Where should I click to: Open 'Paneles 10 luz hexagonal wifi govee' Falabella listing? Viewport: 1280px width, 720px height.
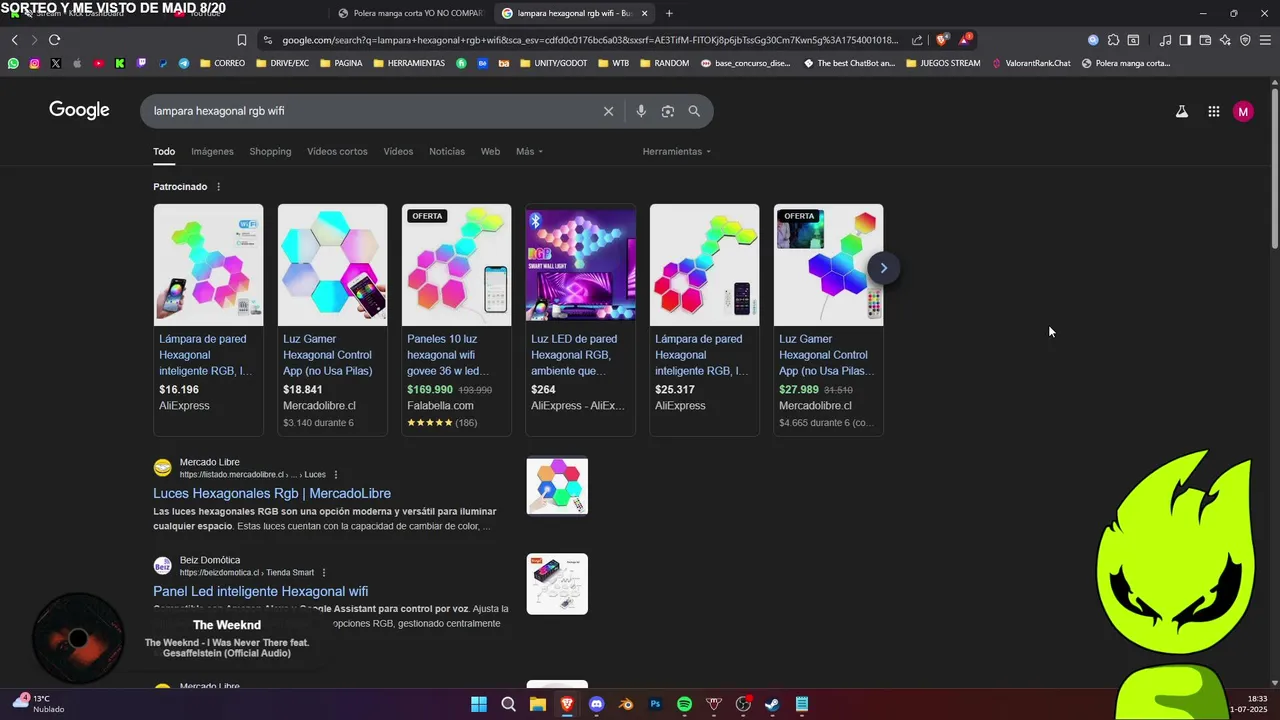456,320
